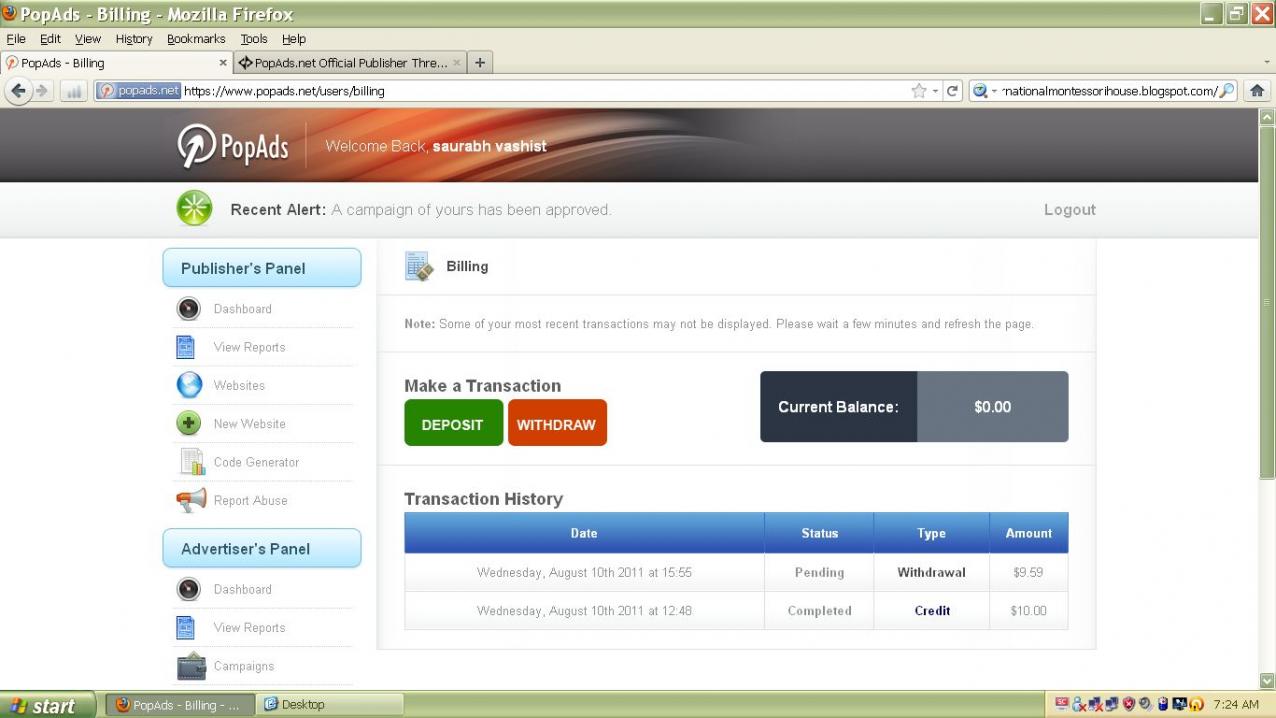Open the Report Abuse link

(x=250, y=500)
